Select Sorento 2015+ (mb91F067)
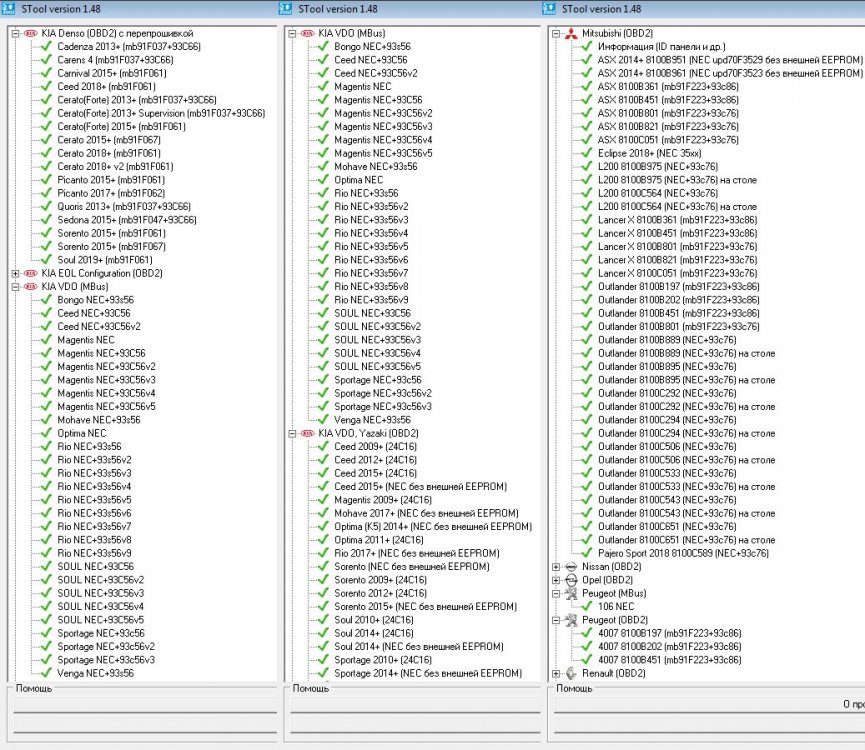Image resolution: width=865 pixels, height=750 pixels. pyautogui.click(x=111, y=247)
